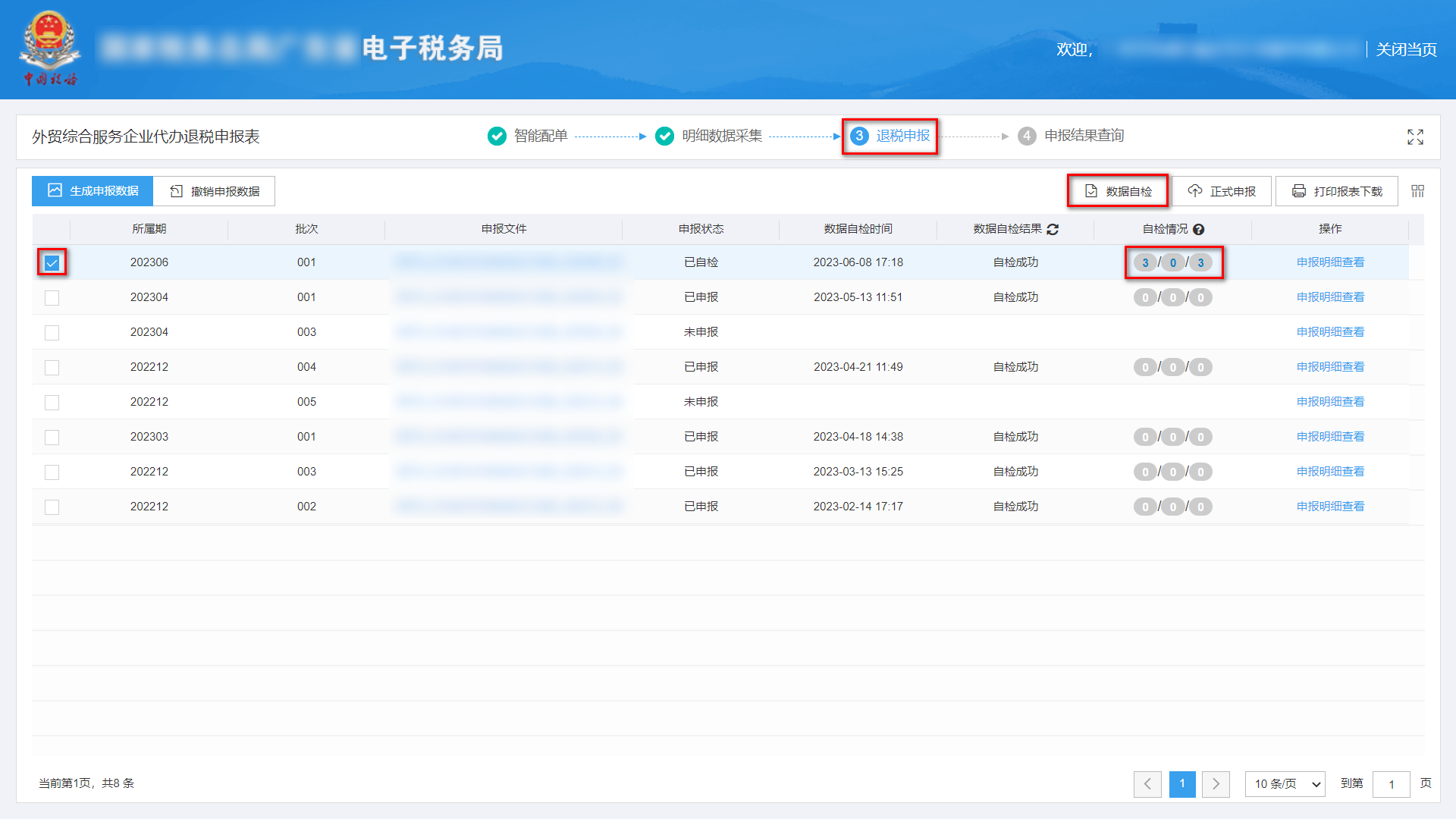Uncheck the 202306 batch 001 checkbox
The image size is (1456, 819).
52,263
